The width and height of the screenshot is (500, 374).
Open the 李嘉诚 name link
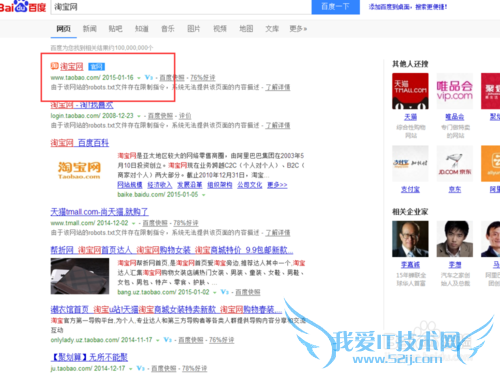410,265
